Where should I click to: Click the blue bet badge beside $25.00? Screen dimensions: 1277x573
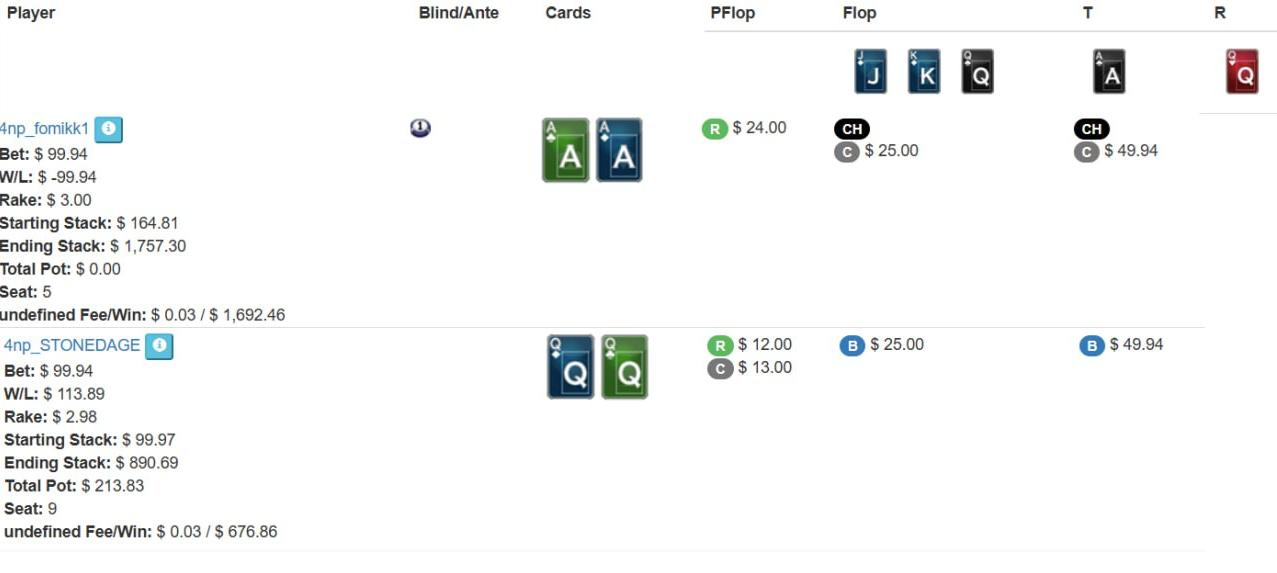[852, 346]
